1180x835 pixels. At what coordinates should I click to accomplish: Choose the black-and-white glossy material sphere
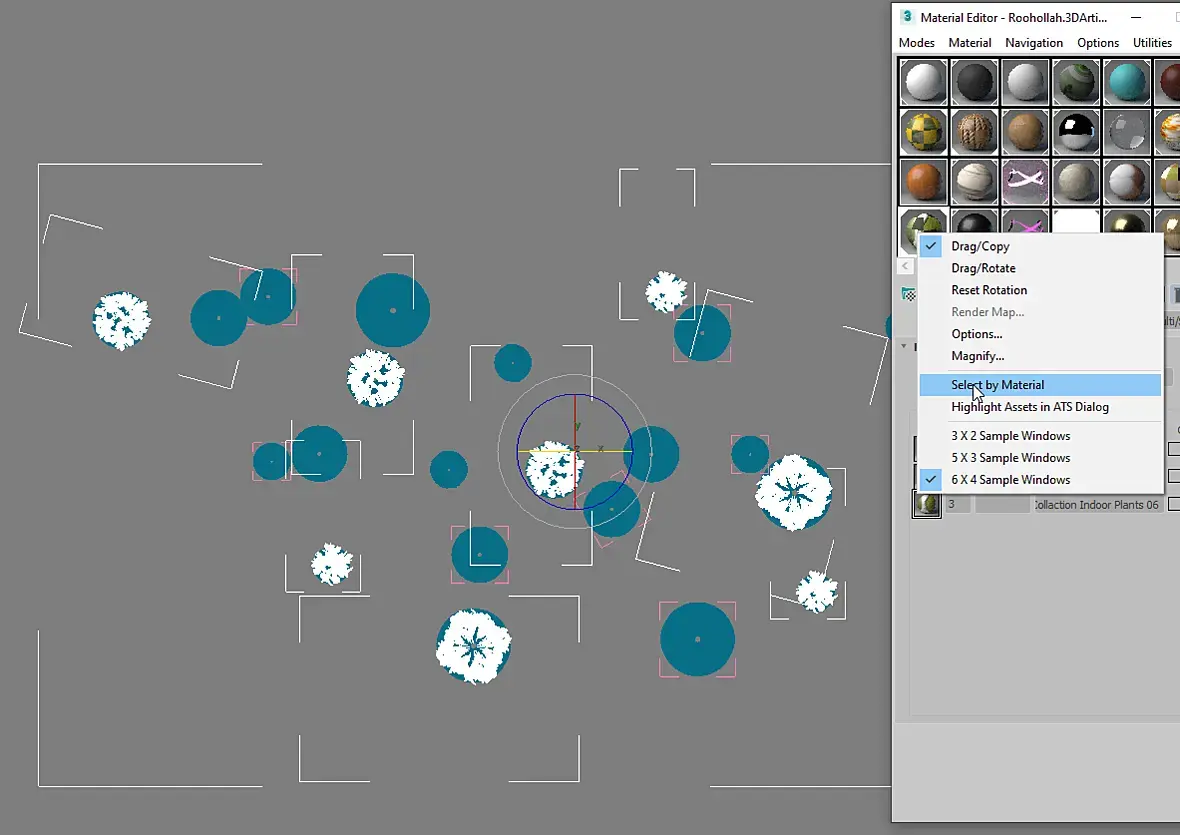pyautogui.click(x=1076, y=132)
